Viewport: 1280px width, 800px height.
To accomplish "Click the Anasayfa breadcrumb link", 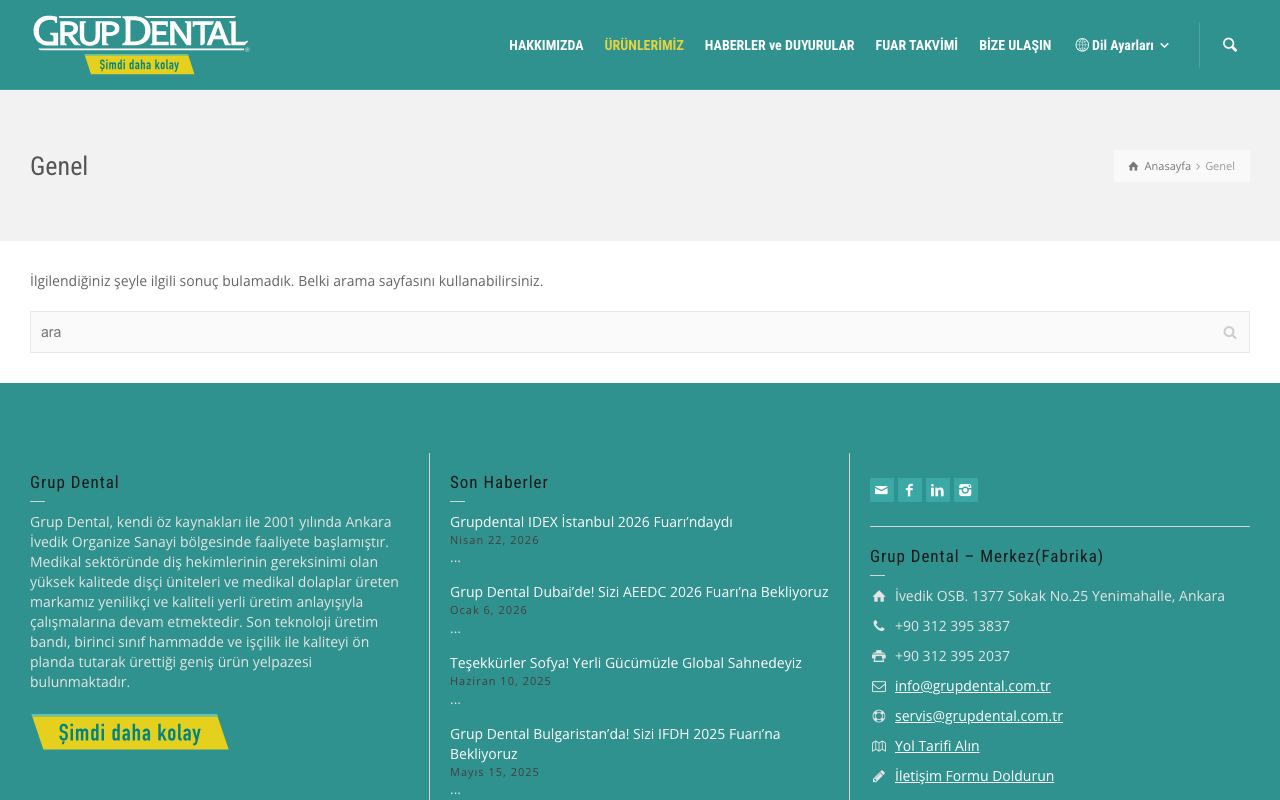I will [1167, 166].
